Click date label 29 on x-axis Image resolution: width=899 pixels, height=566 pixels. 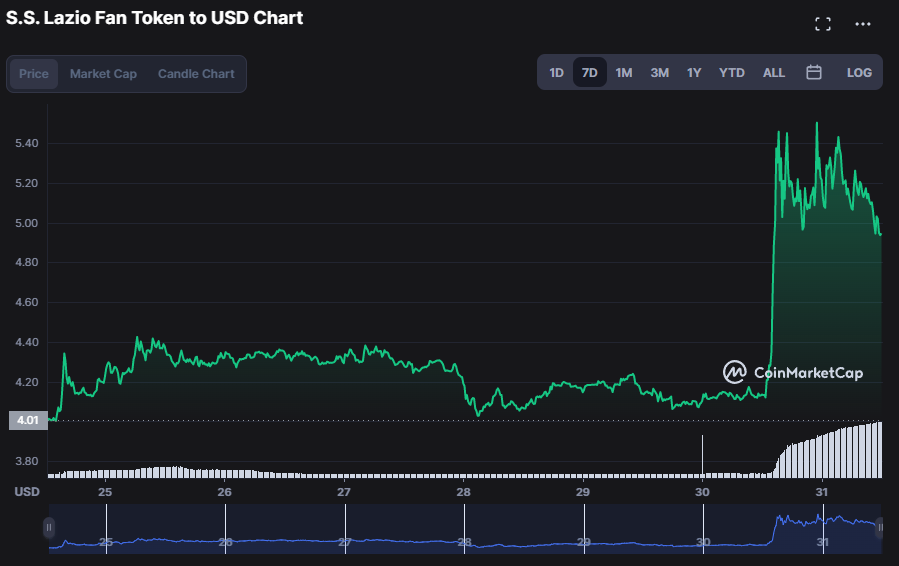coord(583,492)
